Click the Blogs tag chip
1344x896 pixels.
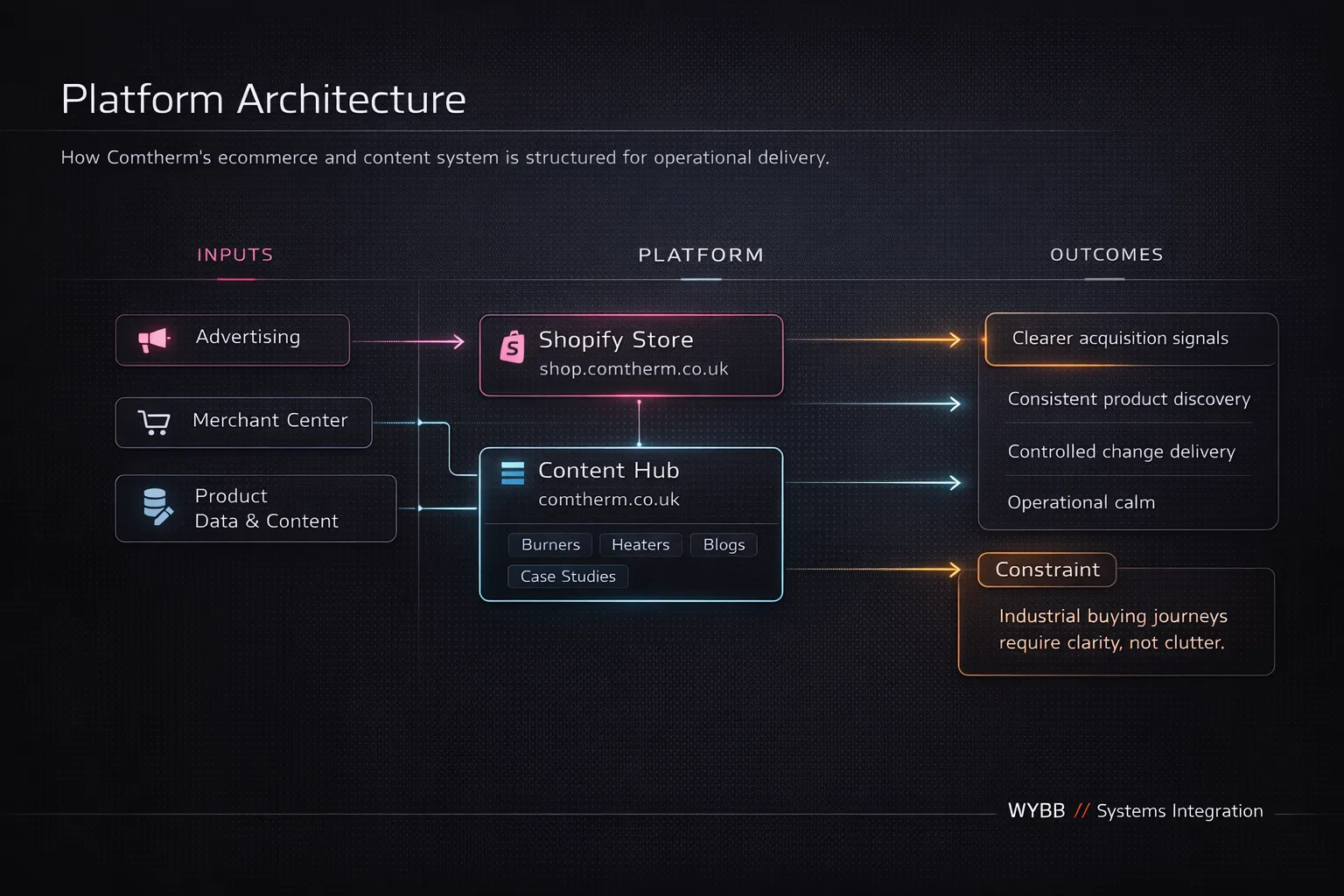(724, 545)
